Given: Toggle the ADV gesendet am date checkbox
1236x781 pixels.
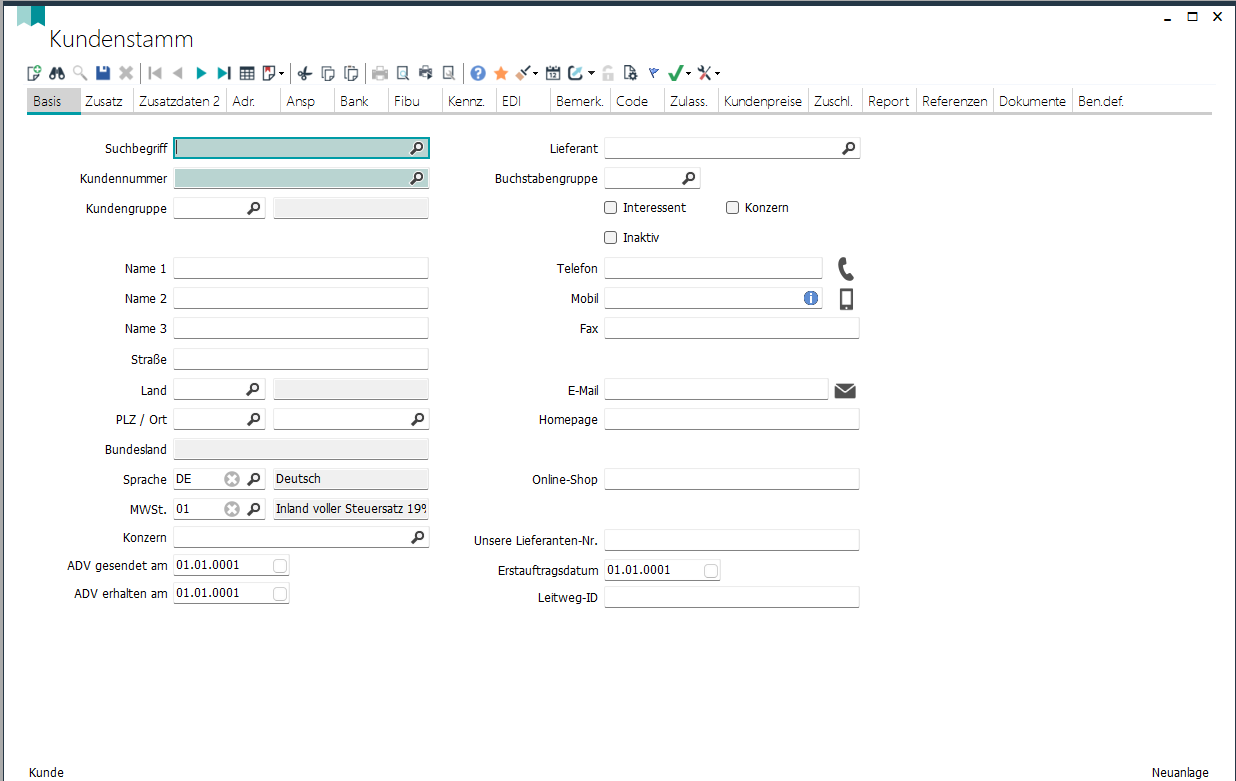Looking at the screenshot, I should (x=280, y=566).
